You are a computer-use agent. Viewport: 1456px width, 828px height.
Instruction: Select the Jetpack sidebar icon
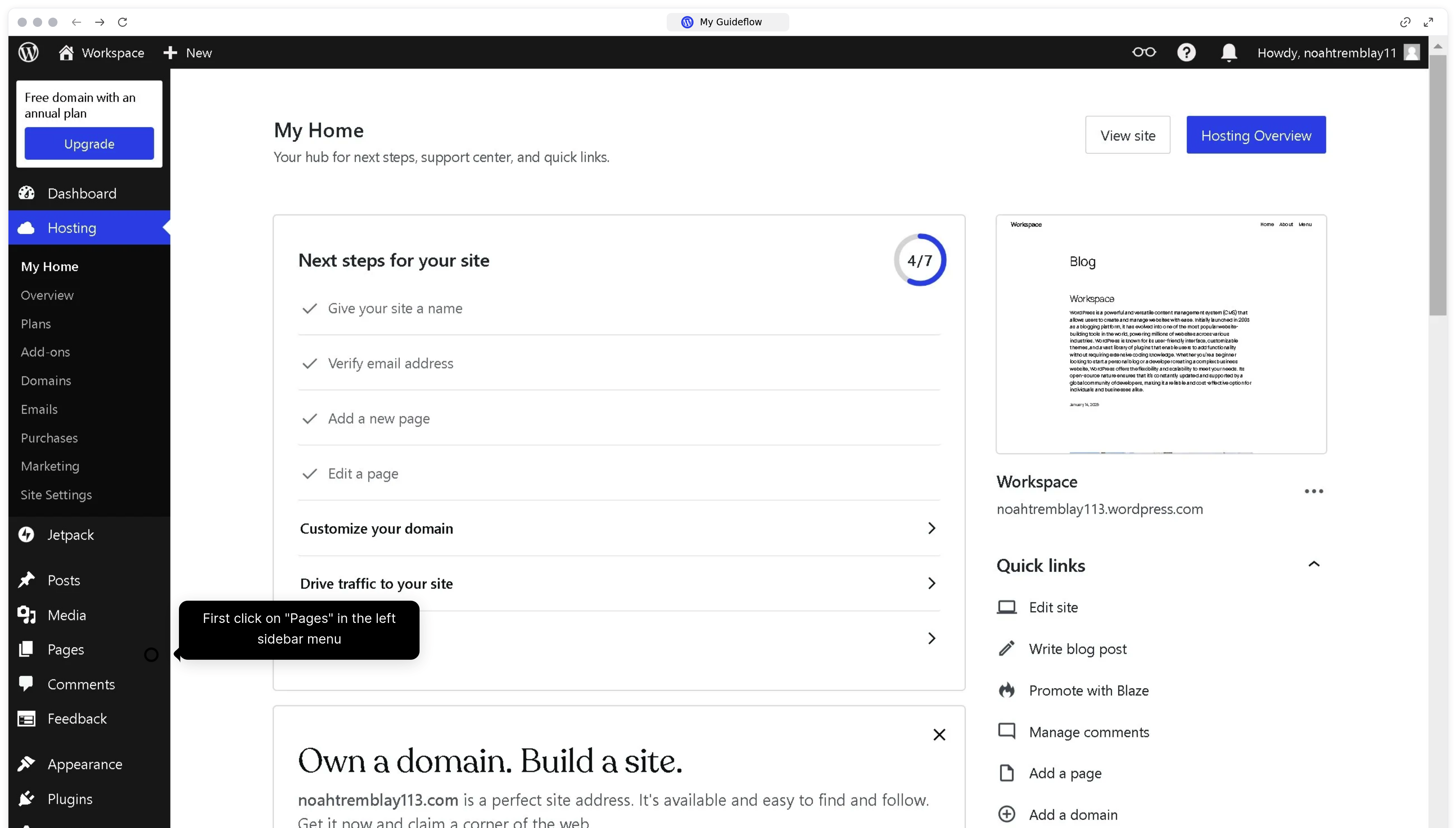point(26,535)
